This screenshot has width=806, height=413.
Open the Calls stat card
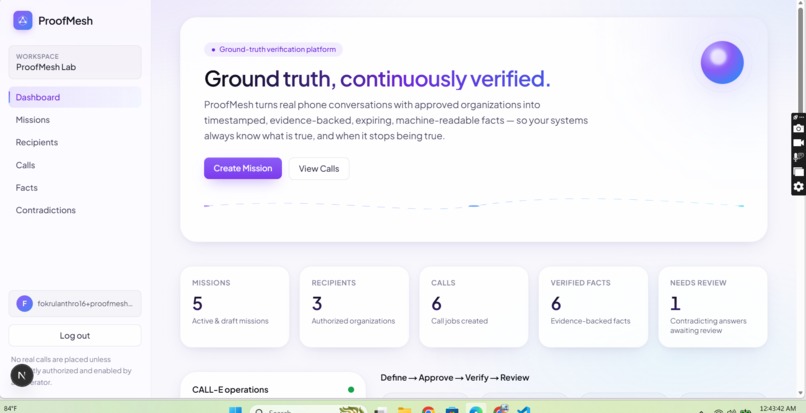click(473, 307)
